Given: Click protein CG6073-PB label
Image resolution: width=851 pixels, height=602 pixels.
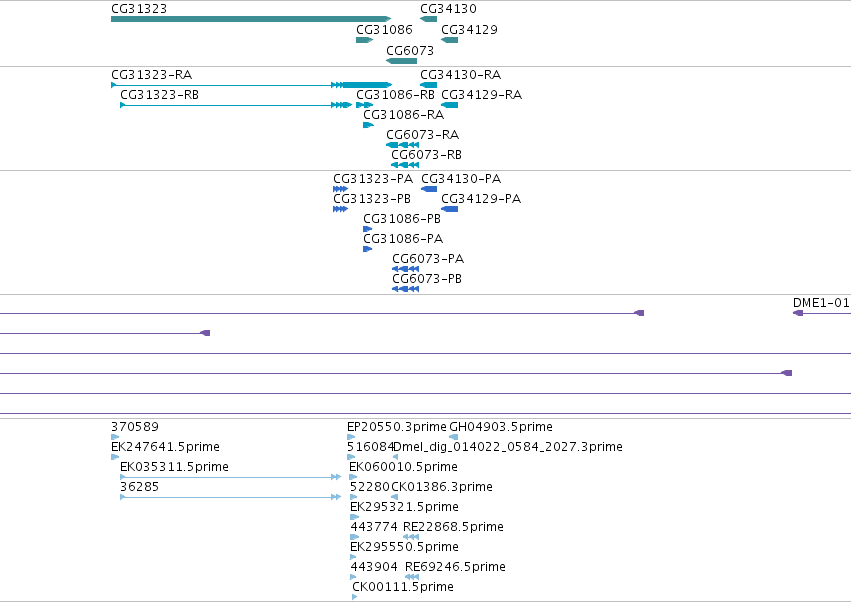Looking at the screenshot, I should (x=427, y=279).
